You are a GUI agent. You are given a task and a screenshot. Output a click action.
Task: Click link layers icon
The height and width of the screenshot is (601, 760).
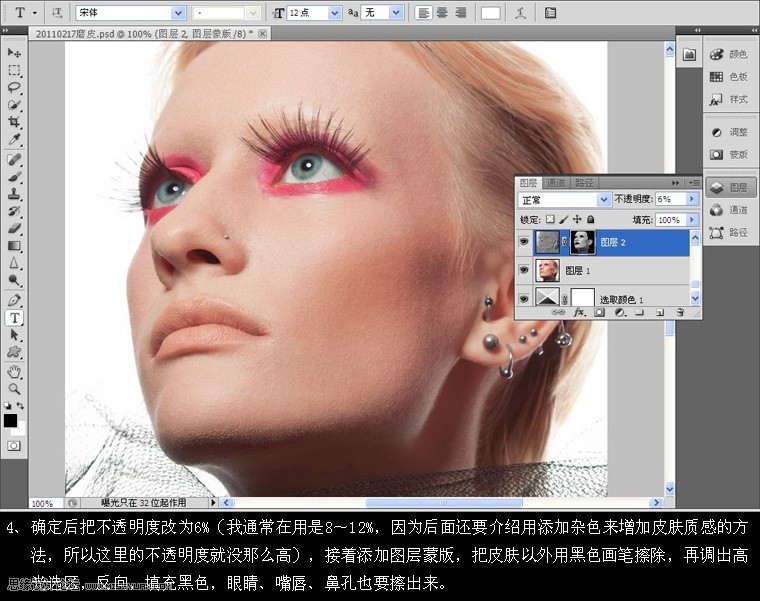pyautogui.click(x=558, y=313)
